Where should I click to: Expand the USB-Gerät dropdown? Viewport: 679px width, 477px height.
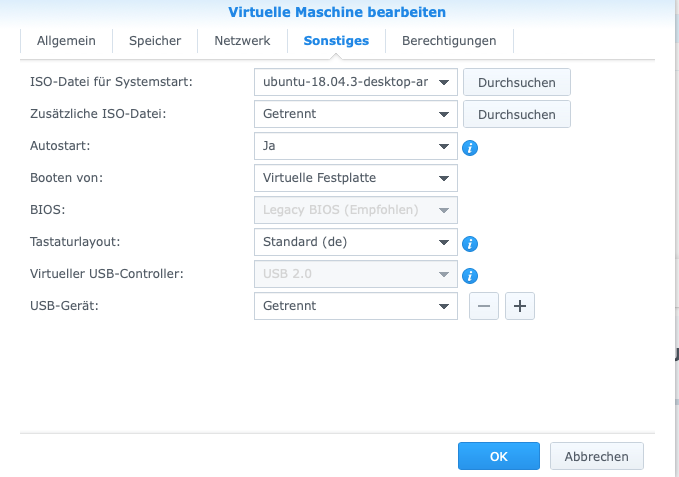356,306
